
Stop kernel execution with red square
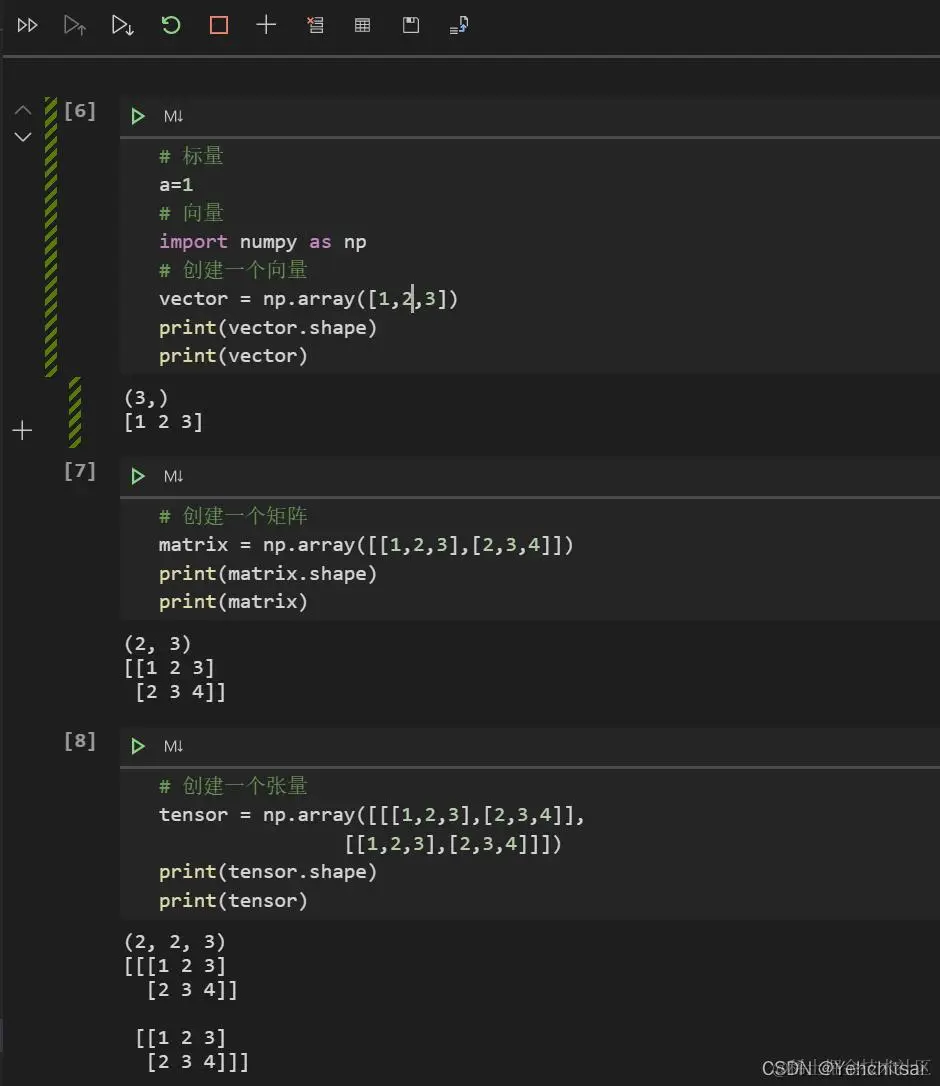(x=219, y=26)
